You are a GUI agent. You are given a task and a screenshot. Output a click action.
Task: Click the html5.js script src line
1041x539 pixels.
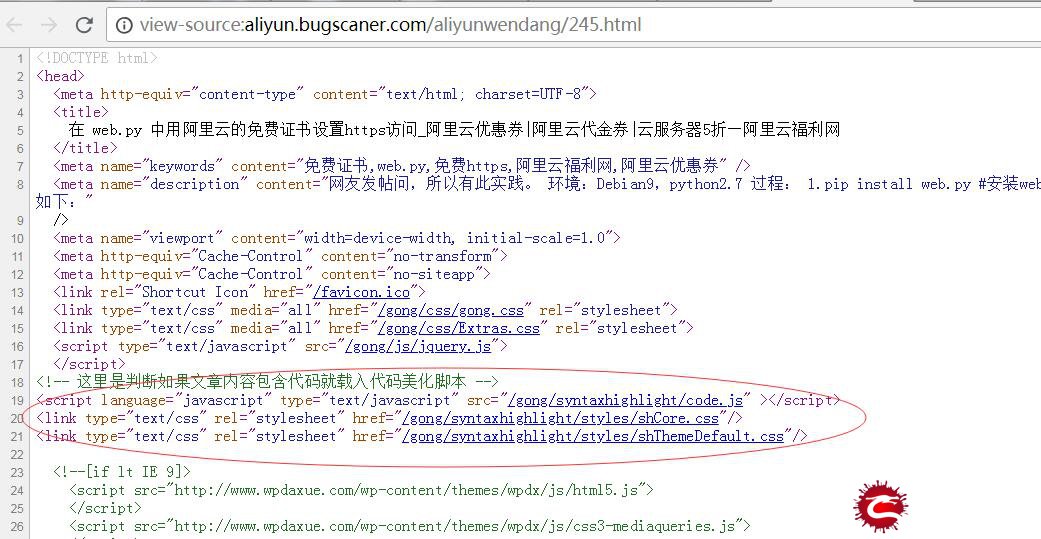point(362,490)
